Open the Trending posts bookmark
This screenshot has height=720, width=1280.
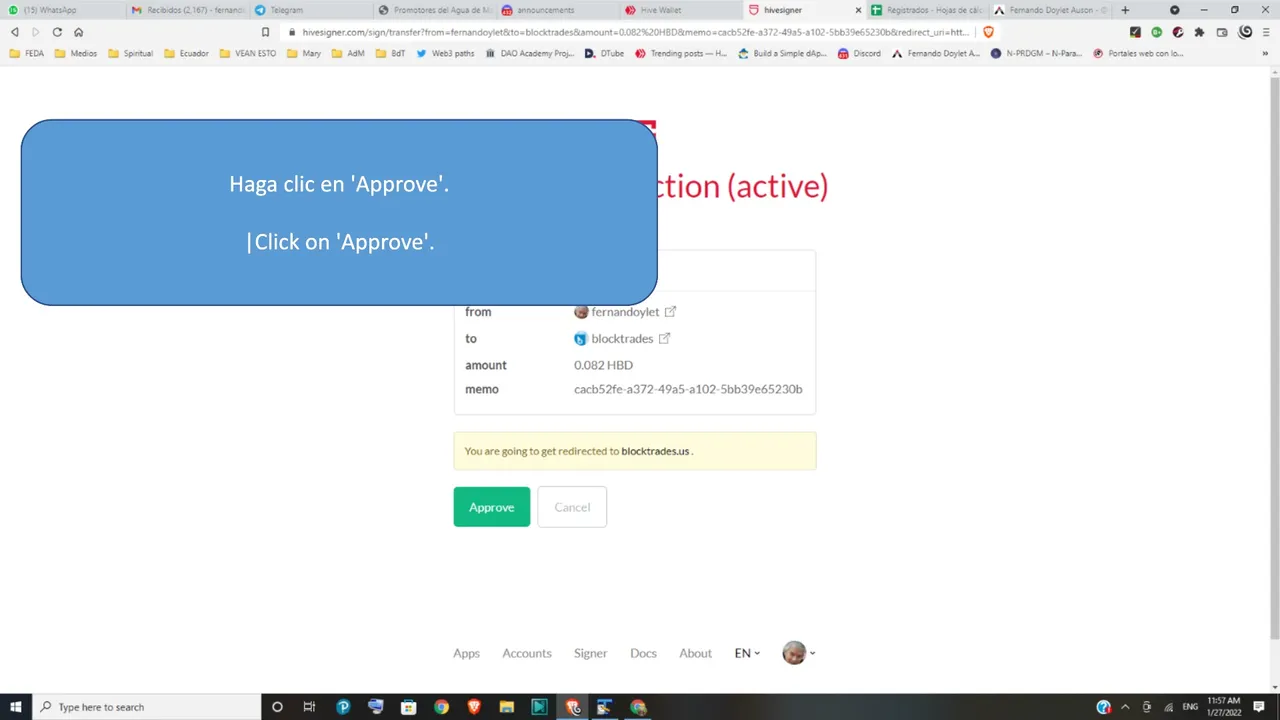coord(681,53)
